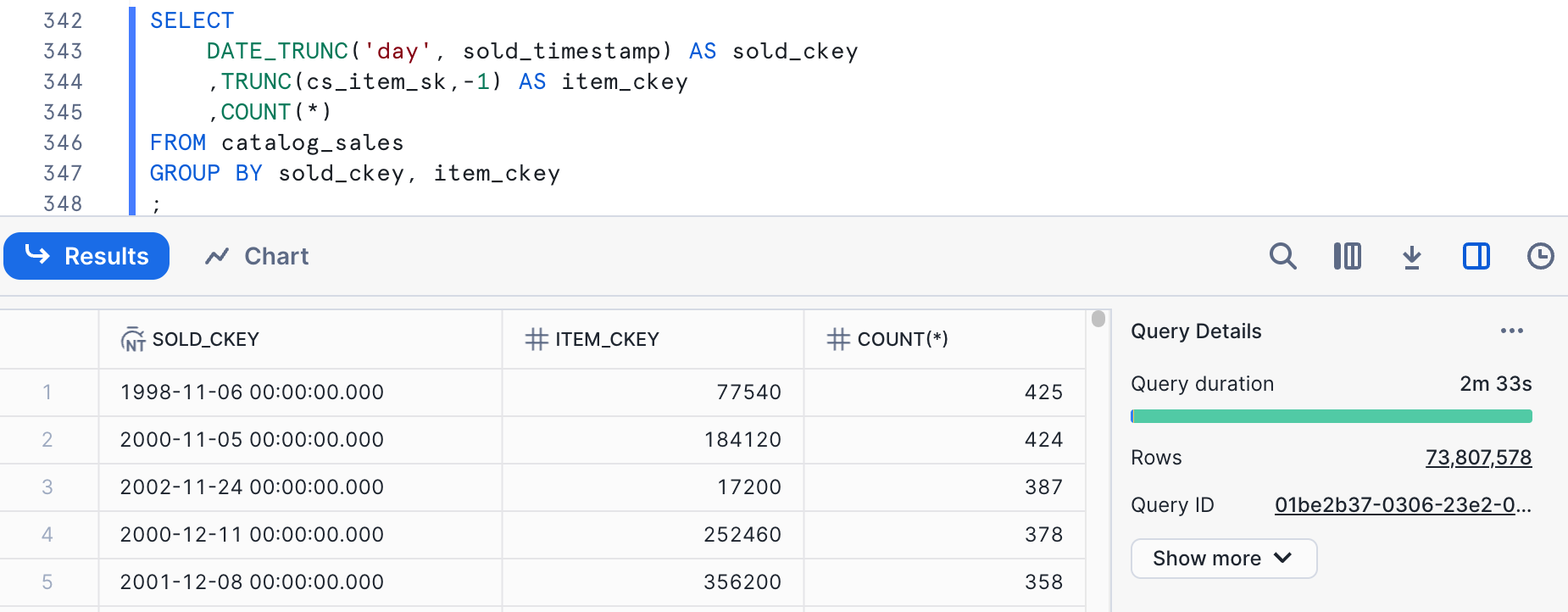Open the query history clock icon
Image resolution: width=1568 pixels, height=612 pixels.
coord(1540,256)
